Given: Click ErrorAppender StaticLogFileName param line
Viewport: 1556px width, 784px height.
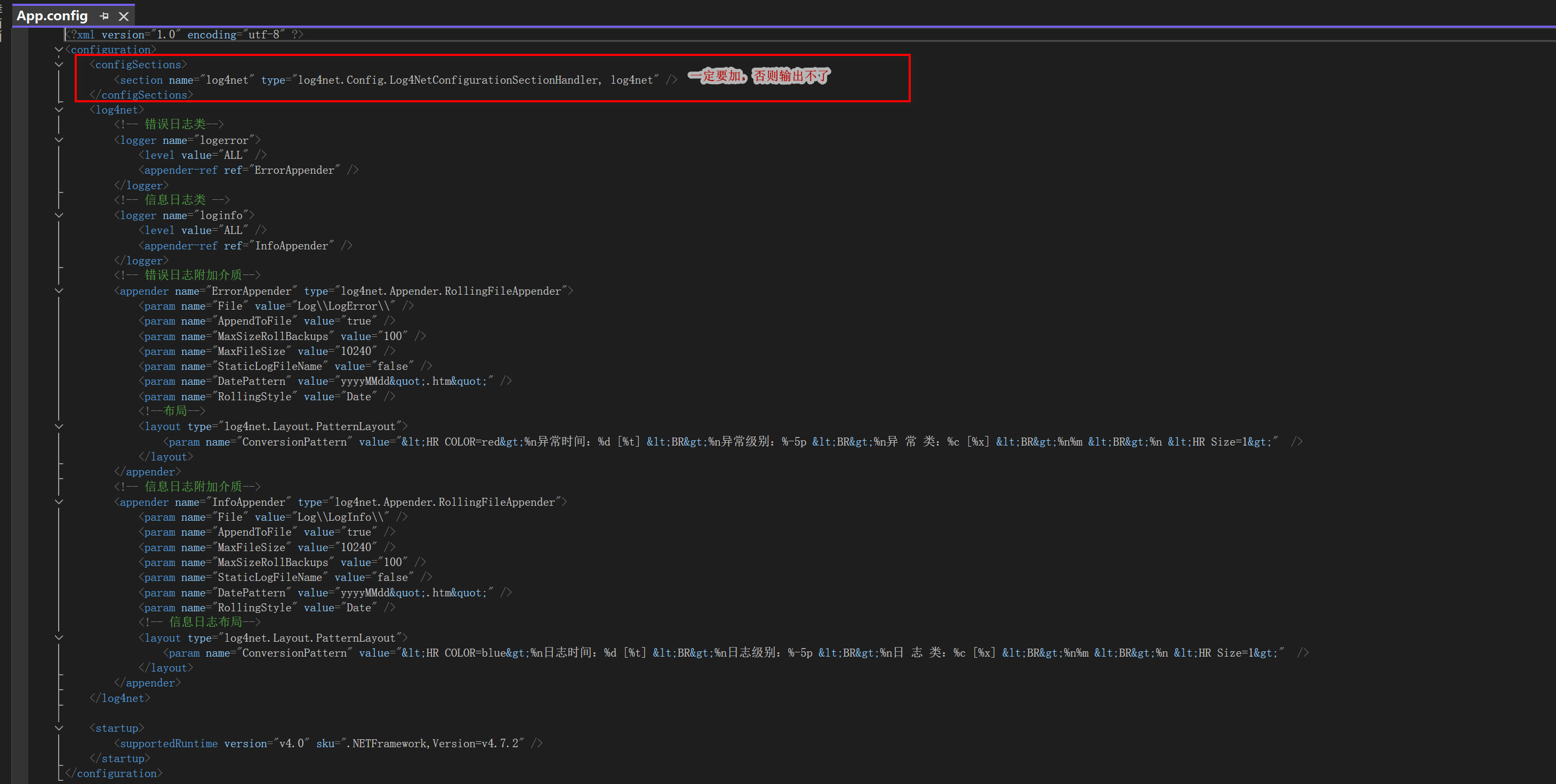Looking at the screenshot, I should coord(285,366).
